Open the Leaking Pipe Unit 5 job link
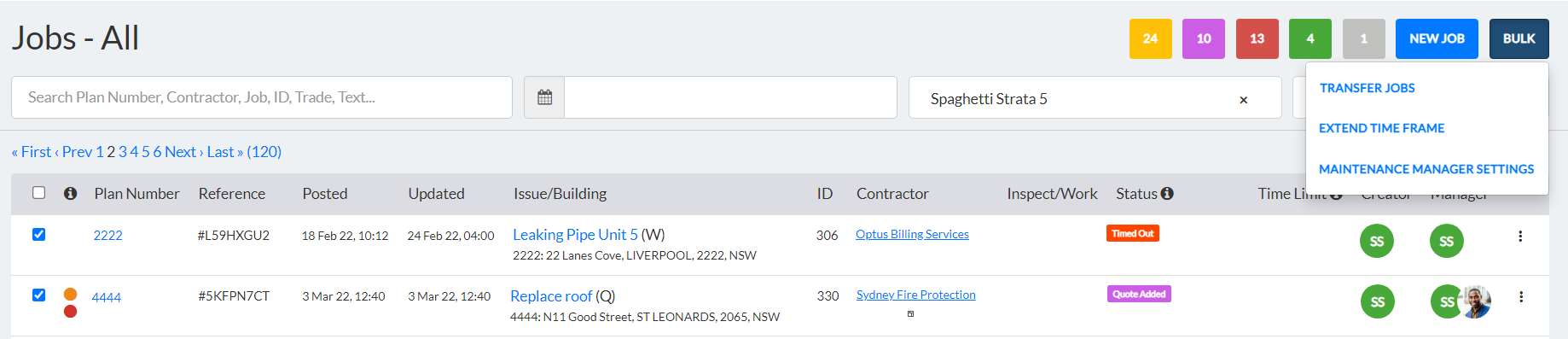The height and width of the screenshot is (339, 1568). pyautogui.click(x=575, y=235)
